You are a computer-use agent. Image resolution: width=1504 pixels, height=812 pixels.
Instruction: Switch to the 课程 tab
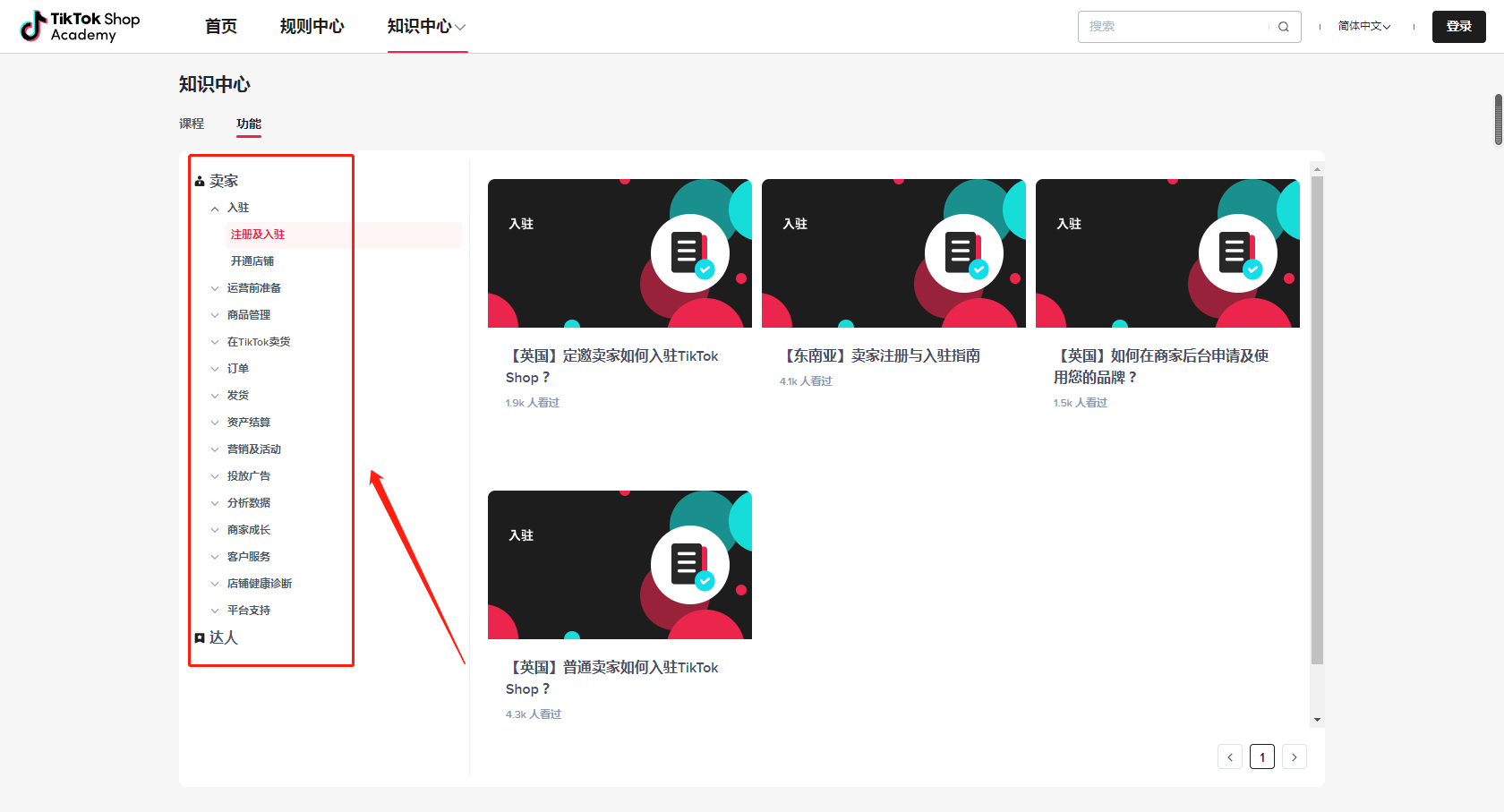[x=192, y=124]
